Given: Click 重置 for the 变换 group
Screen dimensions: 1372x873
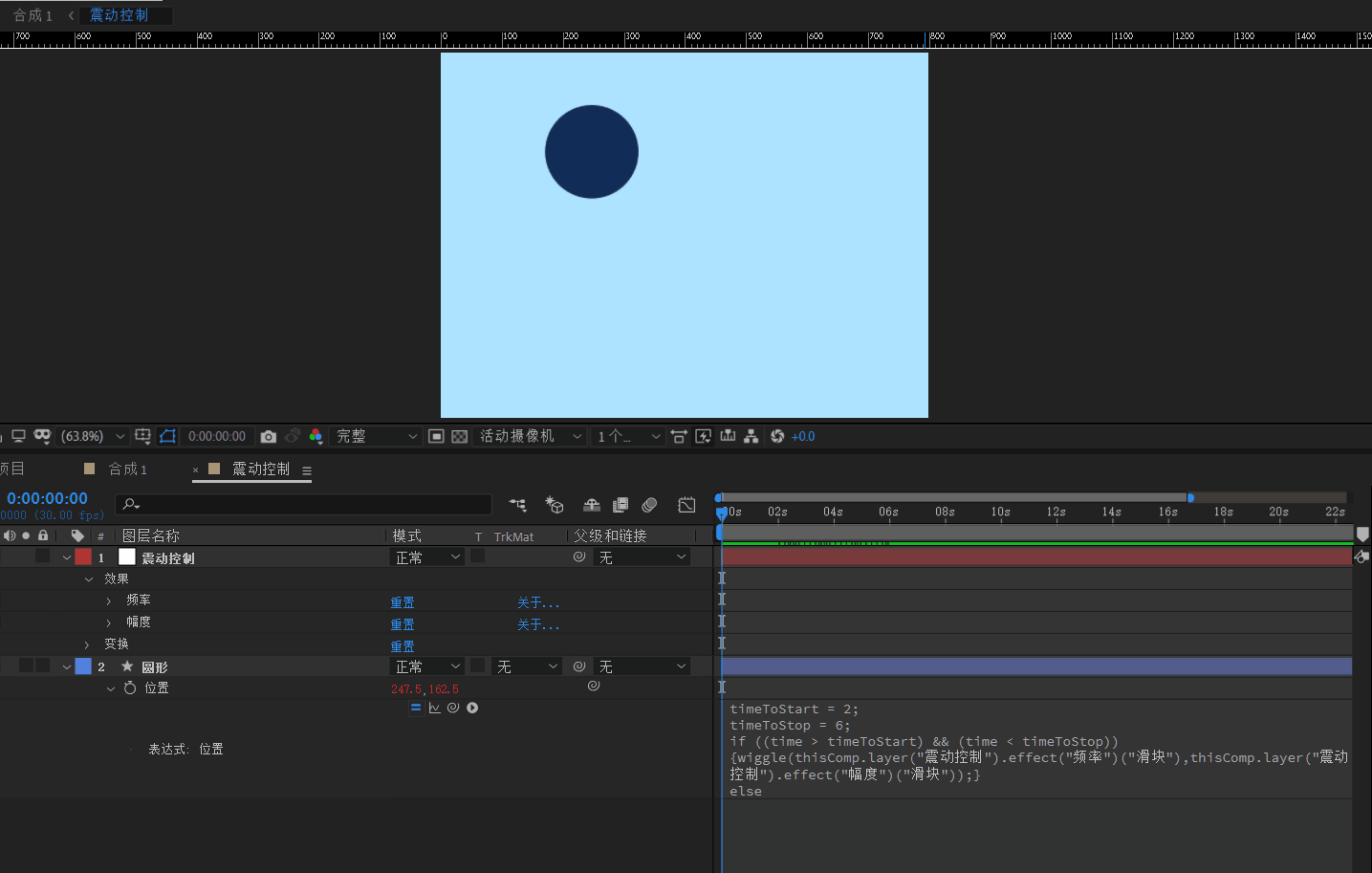Looking at the screenshot, I should pos(403,646).
